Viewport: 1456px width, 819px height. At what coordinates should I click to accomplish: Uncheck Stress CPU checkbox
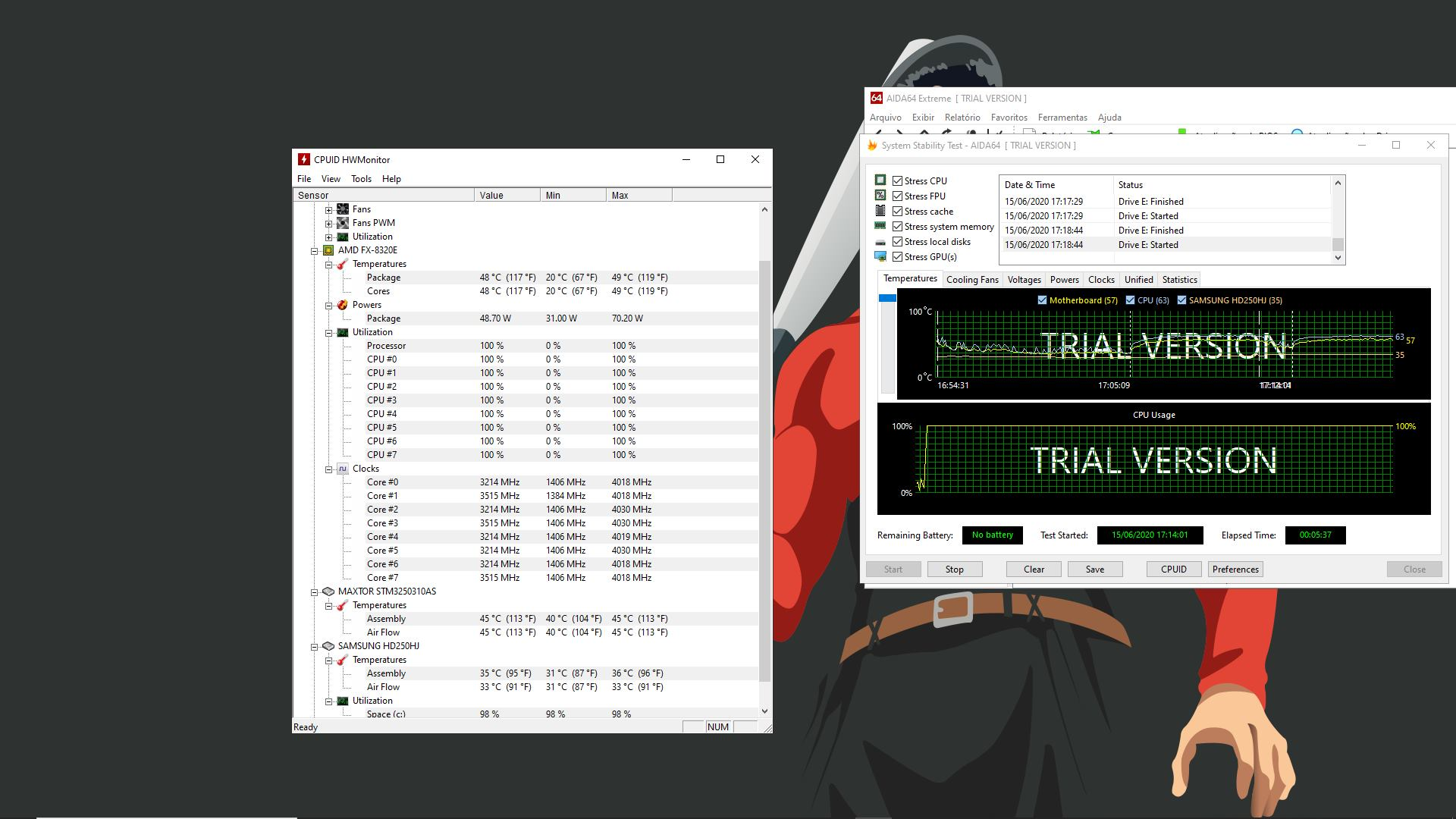point(898,181)
